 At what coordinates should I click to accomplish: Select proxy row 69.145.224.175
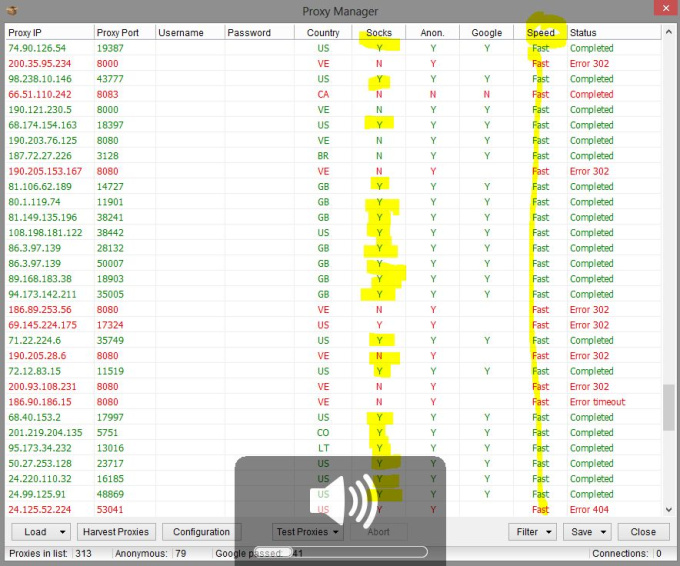click(x=333, y=325)
